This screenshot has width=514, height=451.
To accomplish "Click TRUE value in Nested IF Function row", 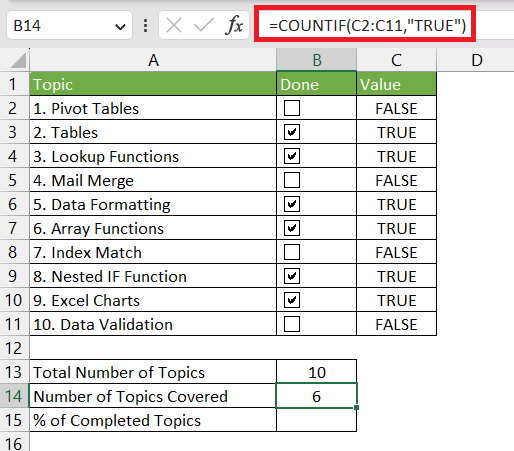I will (x=396, y=276).
